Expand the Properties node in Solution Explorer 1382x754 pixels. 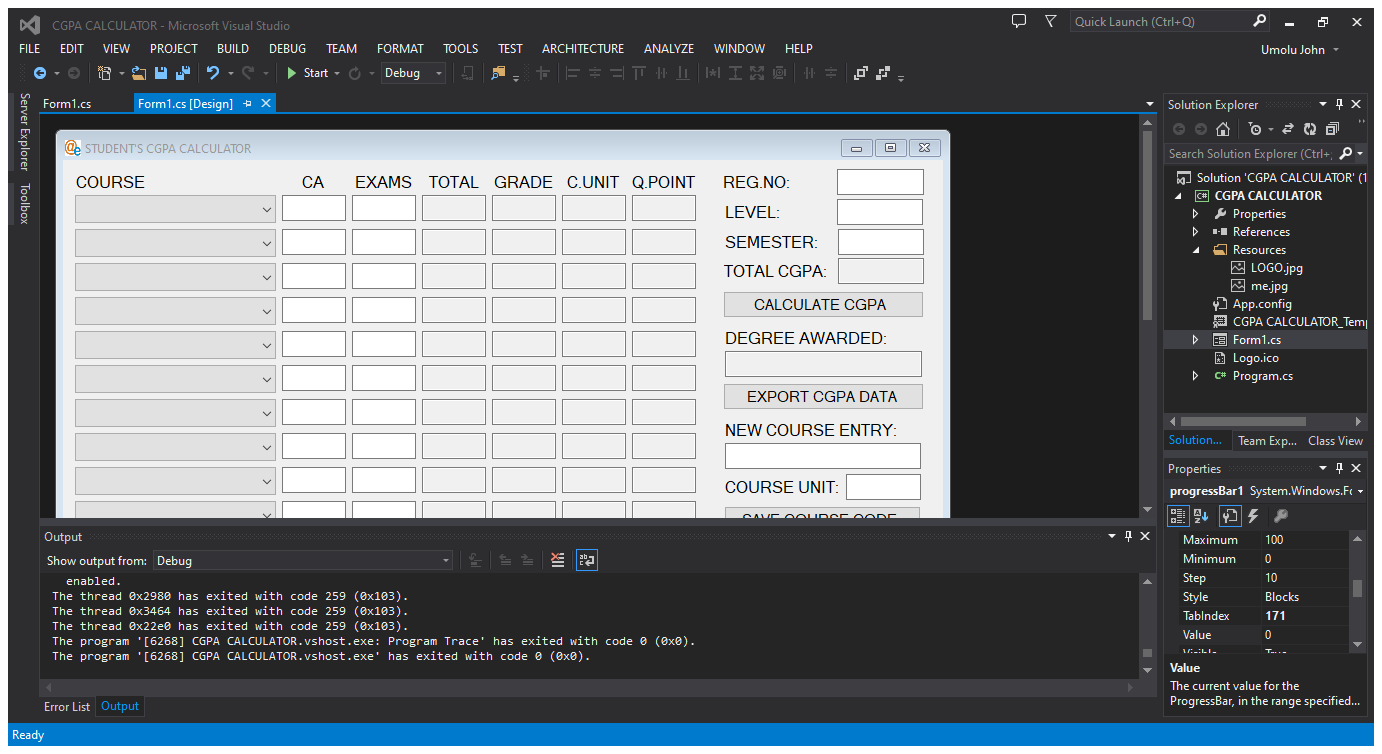[1195, 214]
